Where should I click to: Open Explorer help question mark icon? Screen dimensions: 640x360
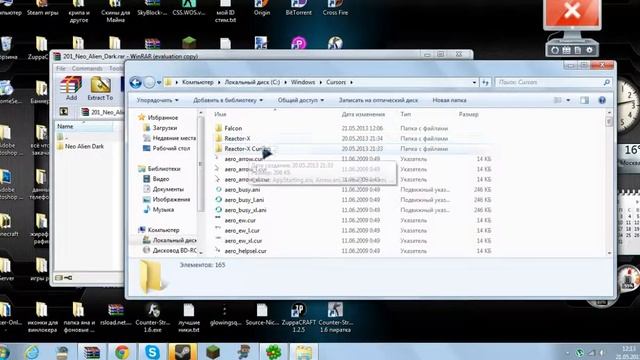[x=602, y=100]
